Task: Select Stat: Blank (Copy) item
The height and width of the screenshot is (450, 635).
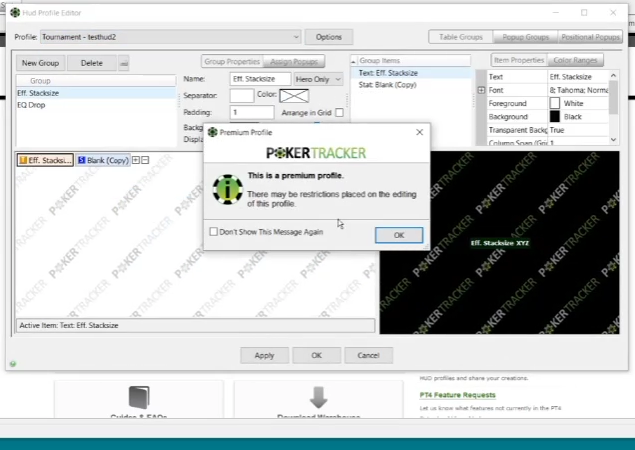Action: (x=411, y=85)
